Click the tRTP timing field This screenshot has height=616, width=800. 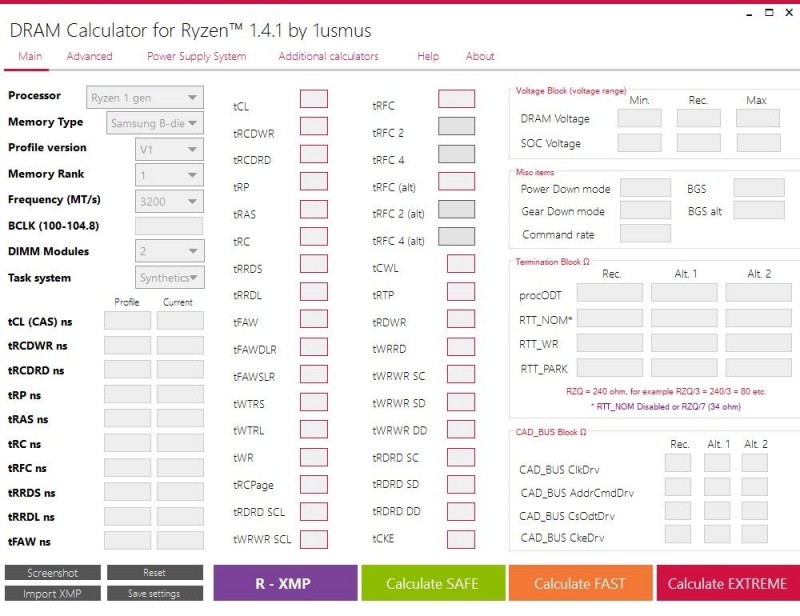click(x=461, y=291)
